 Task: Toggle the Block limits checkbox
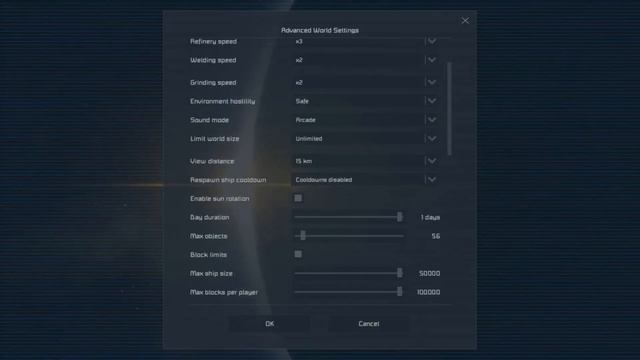[298, 254]
